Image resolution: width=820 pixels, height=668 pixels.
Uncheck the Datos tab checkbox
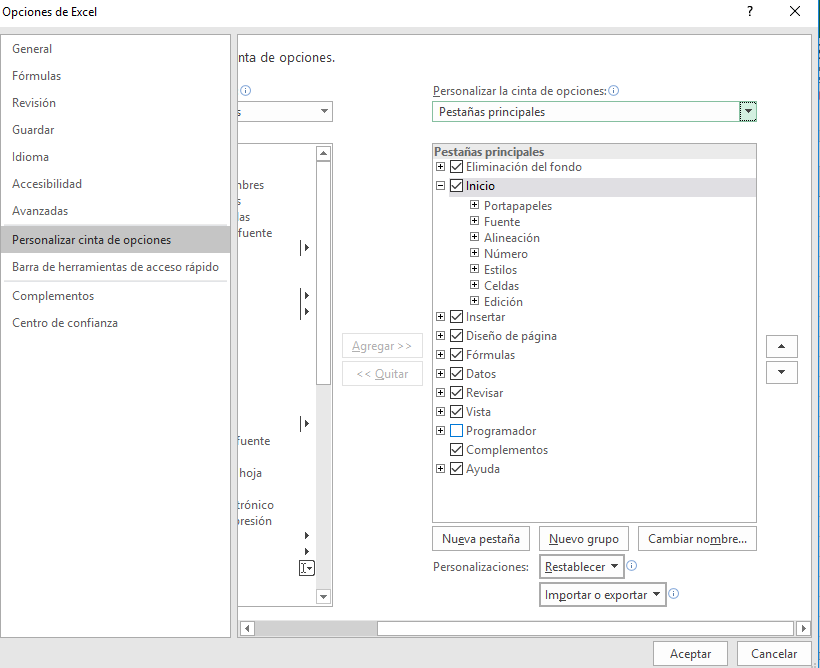coord(457,373)
